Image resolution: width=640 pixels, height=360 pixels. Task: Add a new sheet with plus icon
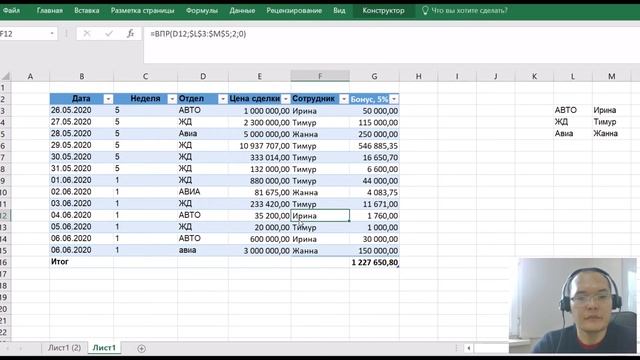point(141,348)
